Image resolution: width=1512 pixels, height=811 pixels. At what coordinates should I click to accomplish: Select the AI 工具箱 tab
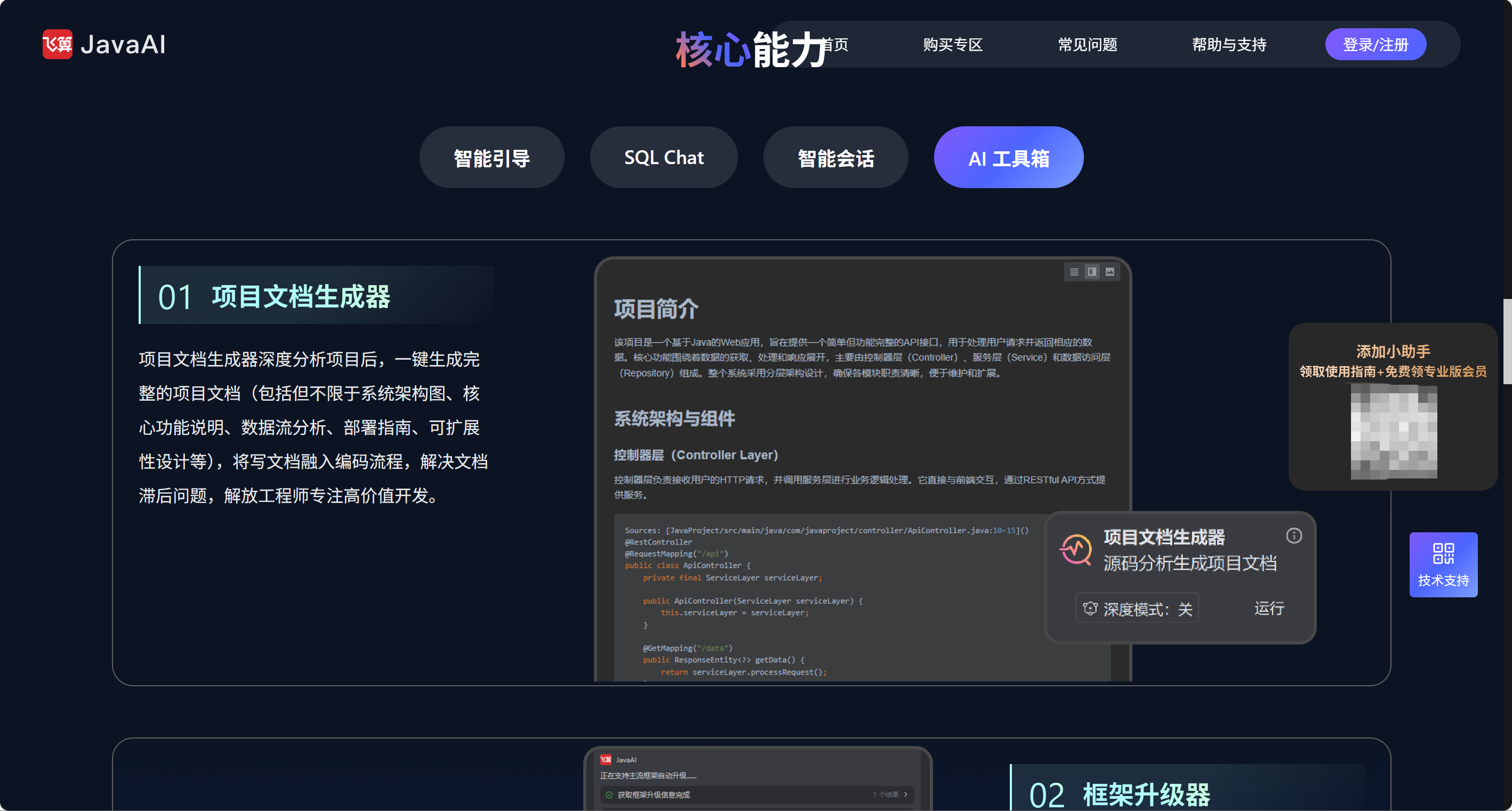click(x=1008, y=157)
